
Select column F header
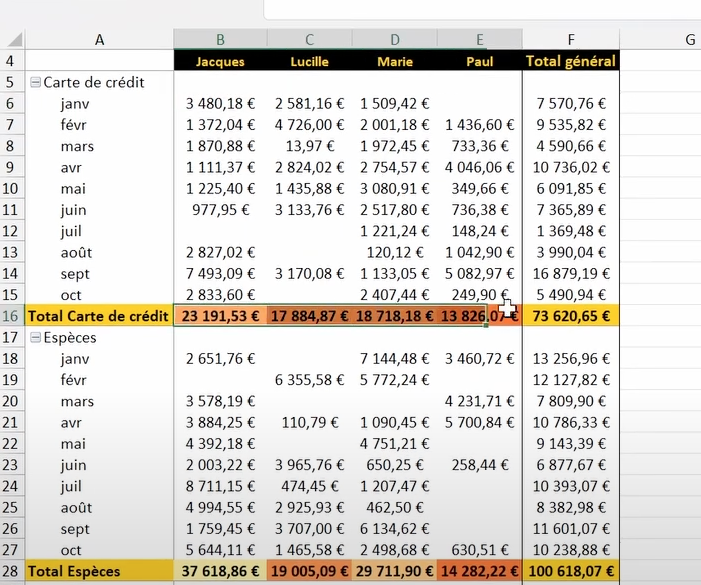pos(571,40)
